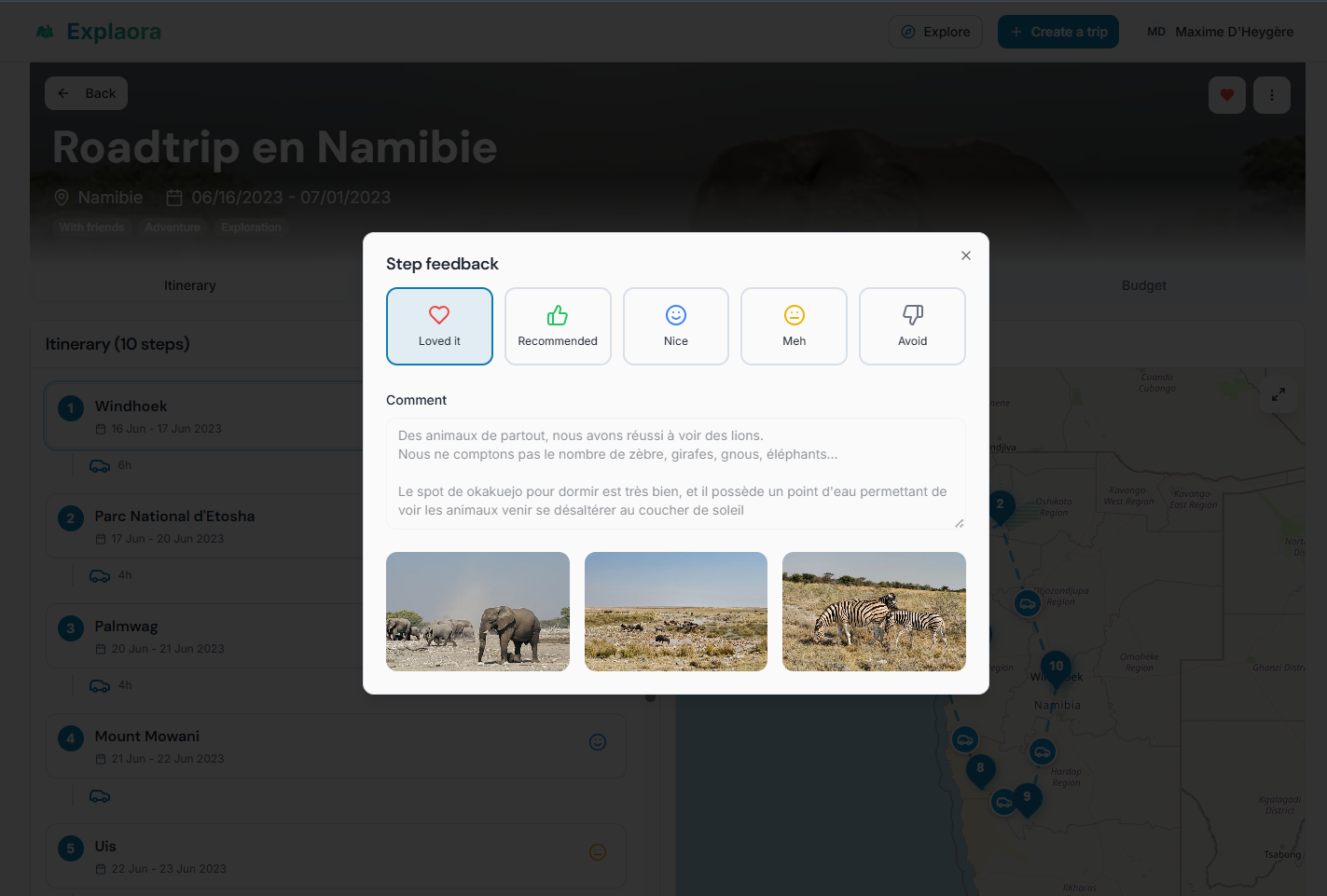This screenshot has height=896, width=1327.
Task: Click the car transport icon under Windhoek
Action: click(100, 464)
